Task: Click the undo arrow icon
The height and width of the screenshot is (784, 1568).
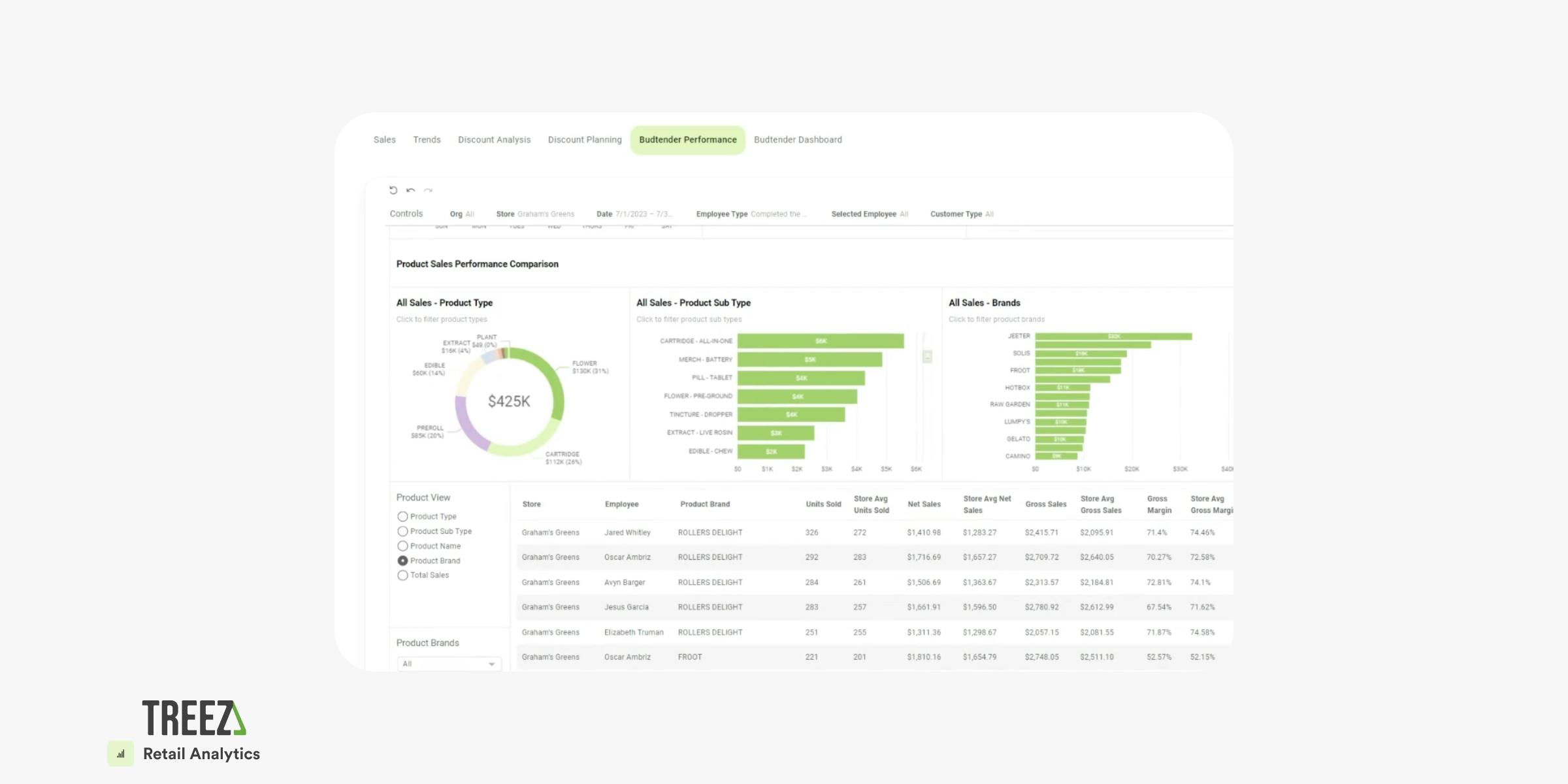Action: 410,190
